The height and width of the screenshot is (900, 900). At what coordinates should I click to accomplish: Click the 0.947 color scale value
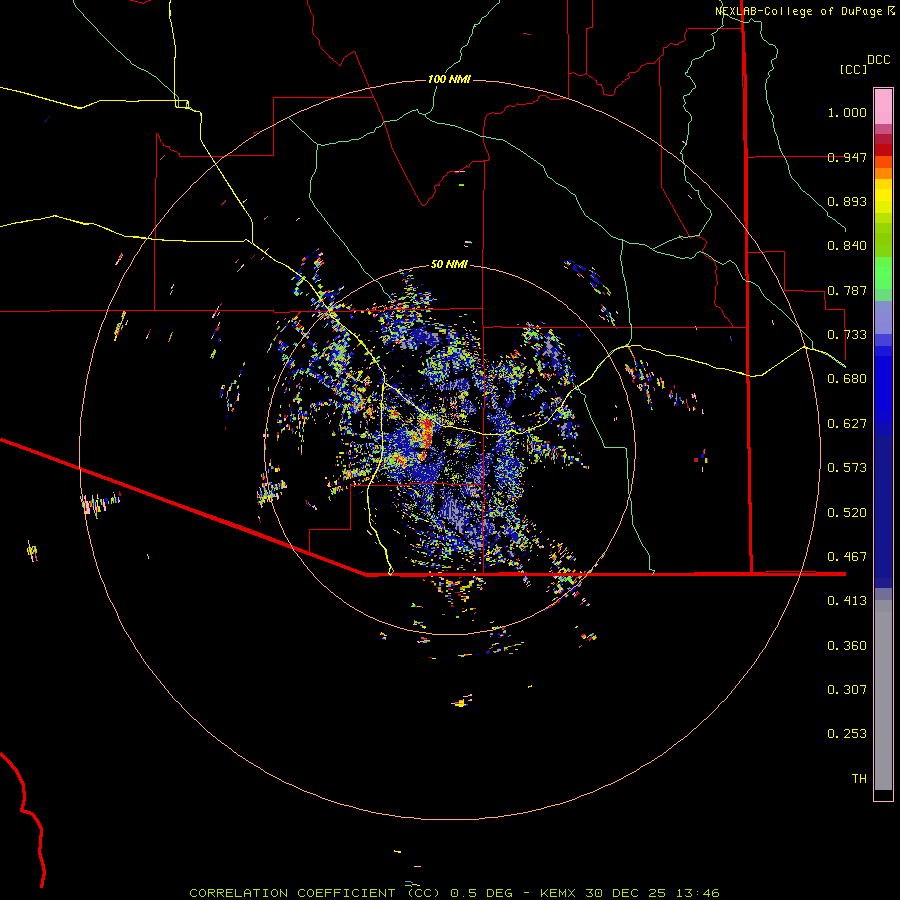(x=847, y=157)
